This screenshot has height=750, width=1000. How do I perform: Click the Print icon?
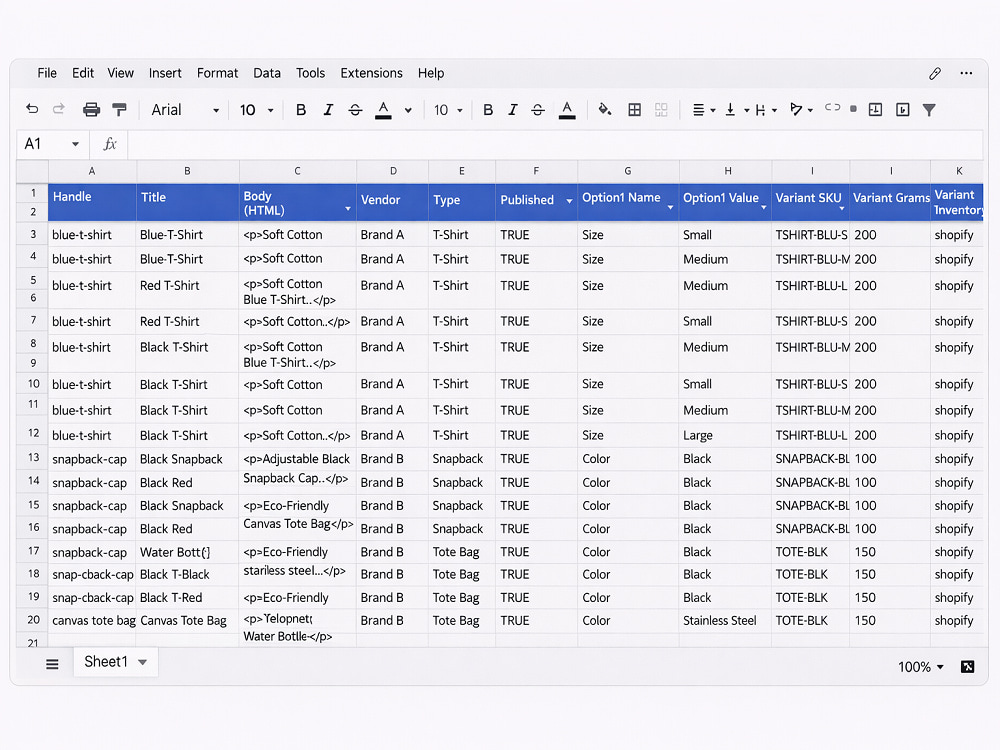point(92,110)
